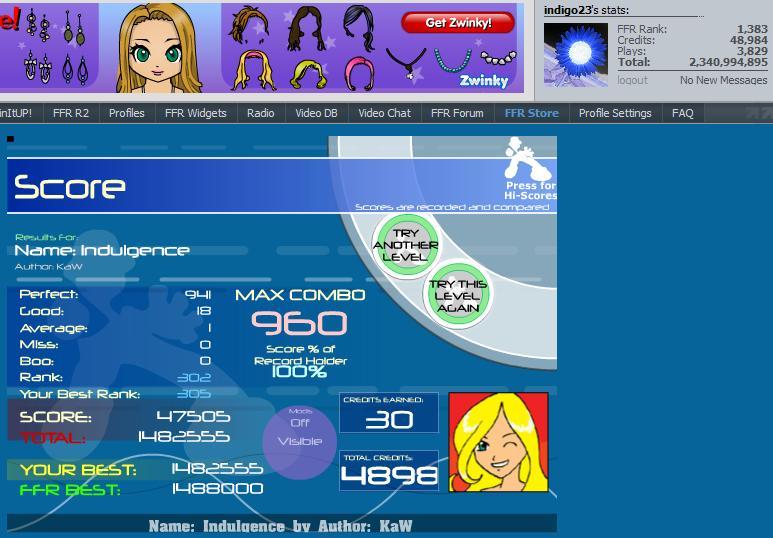Go to Profile Settings
This screenshot has height=538, width=773.
(615, 113)
